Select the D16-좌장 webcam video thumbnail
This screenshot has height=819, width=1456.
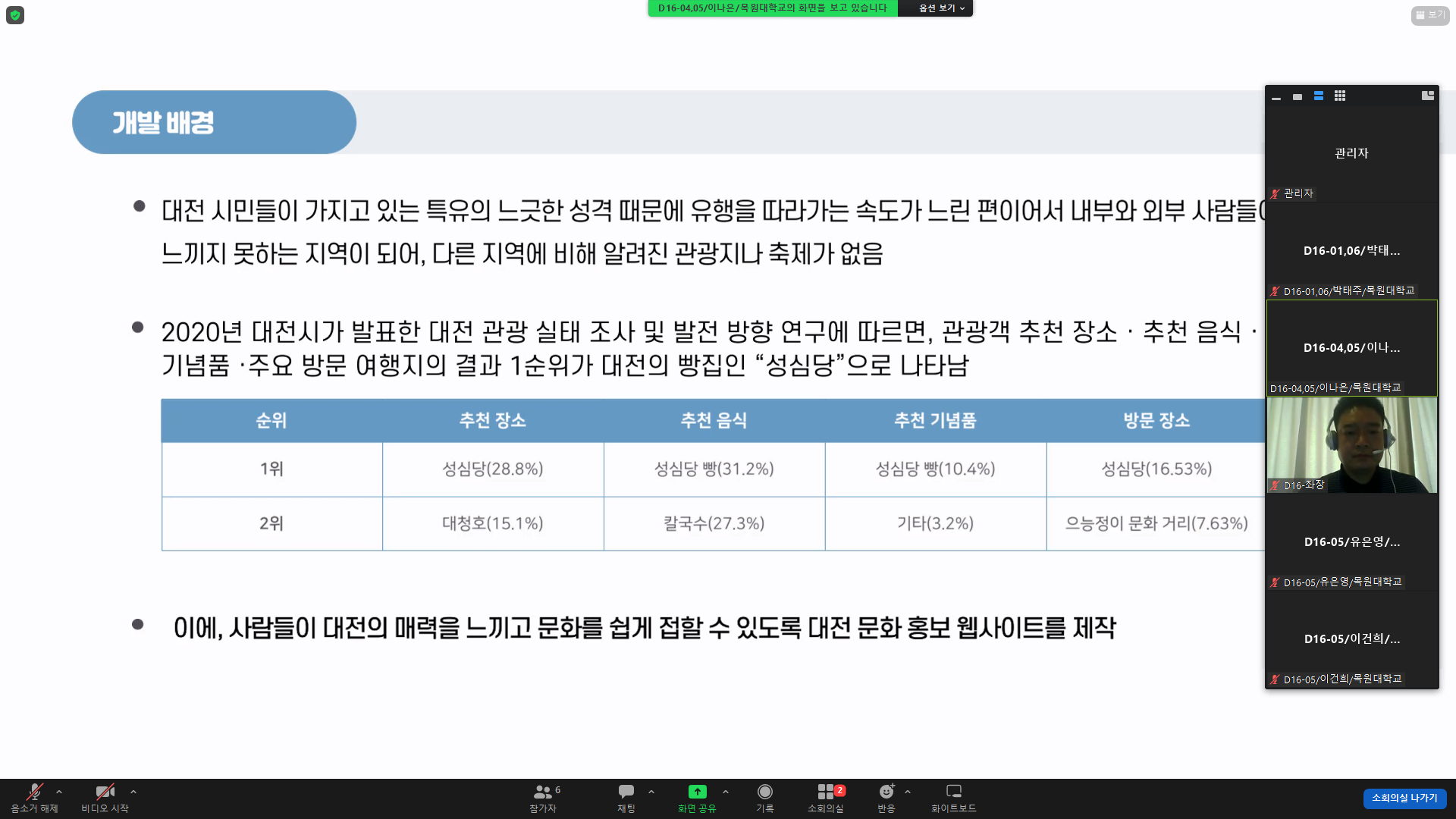pos(1351,445)
